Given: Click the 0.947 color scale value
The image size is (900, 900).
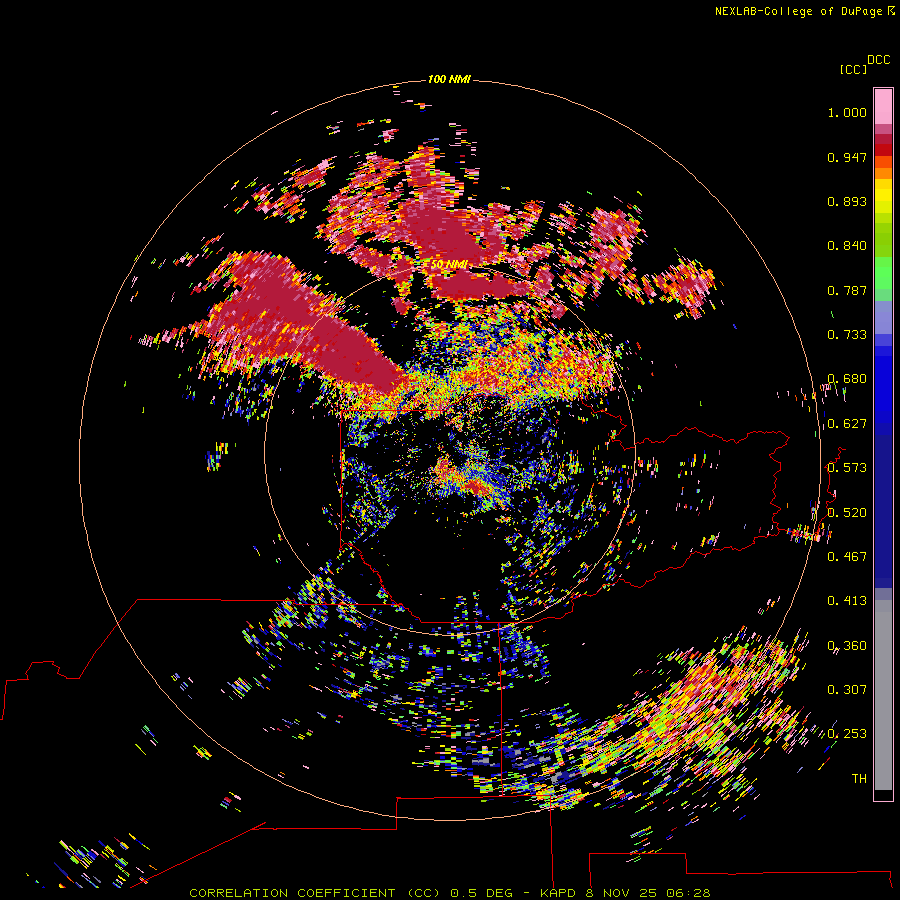Looking at the screenshot, I should tap(847, 157).
